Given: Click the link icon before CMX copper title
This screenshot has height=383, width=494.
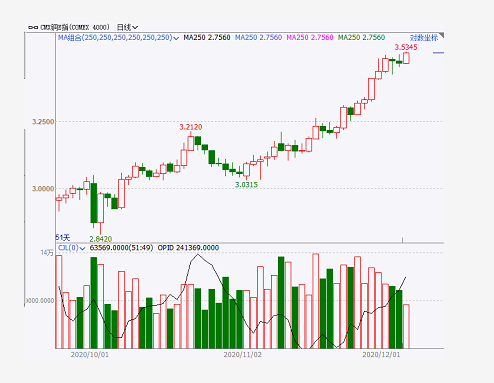Looking at the screenshot, I should tap(33, 27).
